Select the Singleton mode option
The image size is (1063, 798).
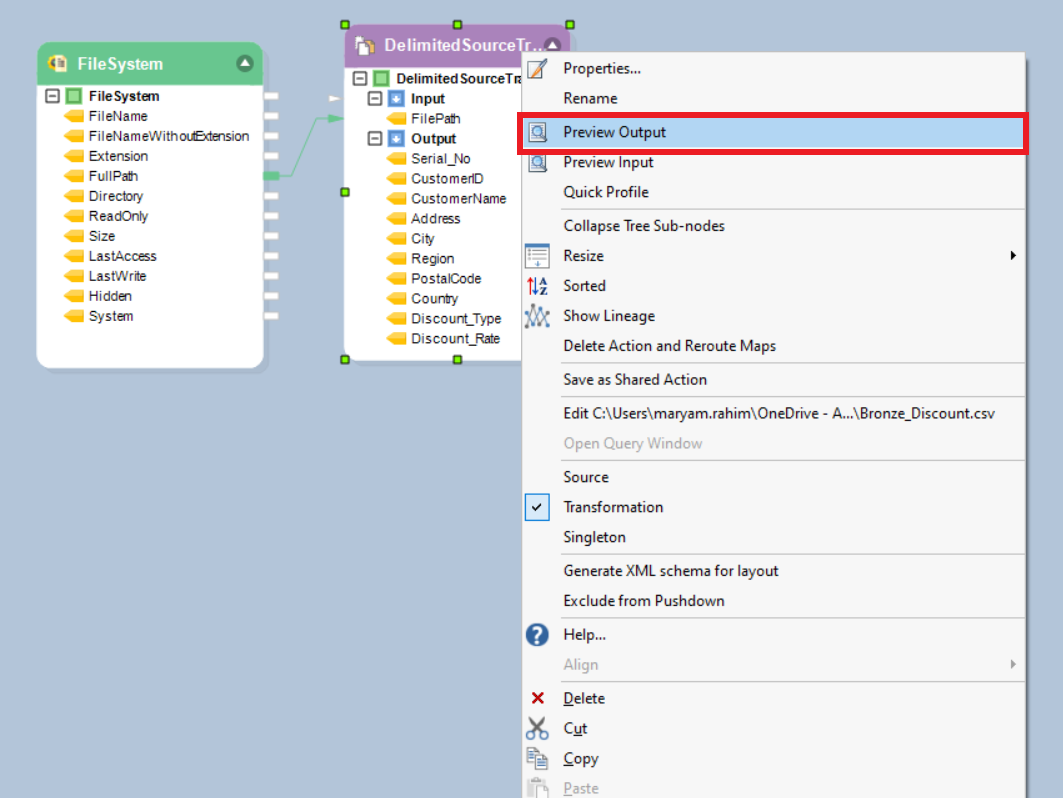[594, 537]
